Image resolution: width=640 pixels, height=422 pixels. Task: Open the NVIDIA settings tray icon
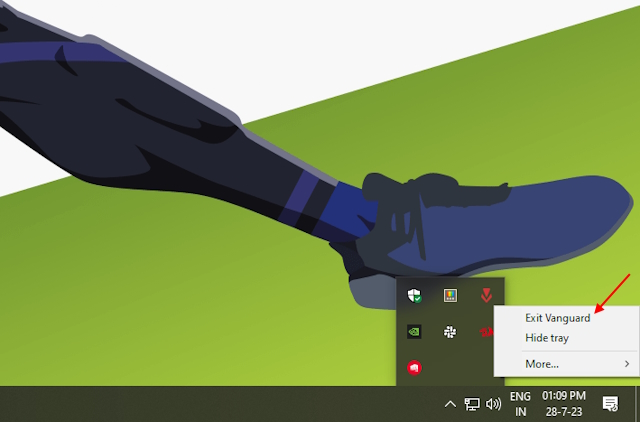[414, 331]
